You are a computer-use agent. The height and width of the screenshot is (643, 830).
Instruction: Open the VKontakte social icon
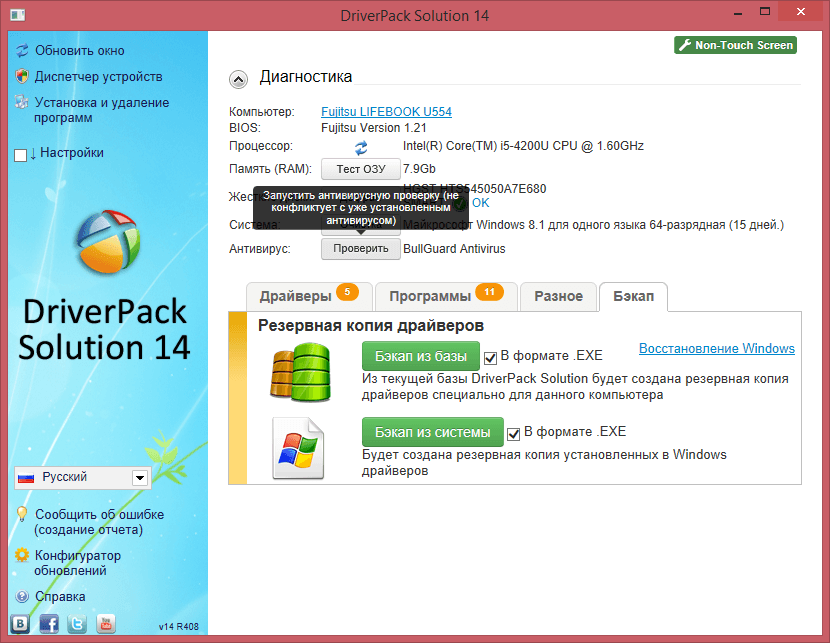(x=20, y=623)
